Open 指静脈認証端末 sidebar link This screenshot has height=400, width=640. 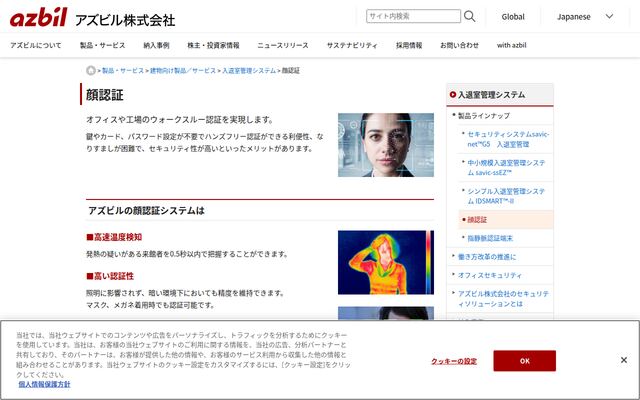490,238
